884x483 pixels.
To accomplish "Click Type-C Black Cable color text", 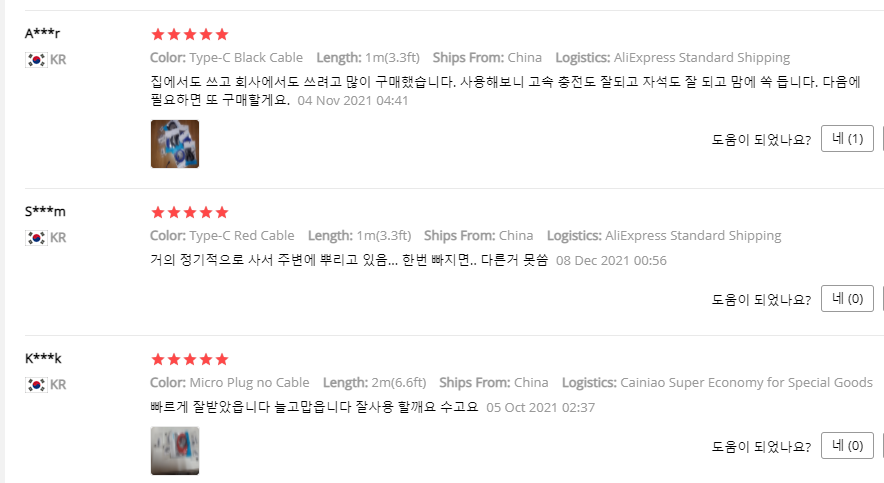I will click(x=246, y=57).
